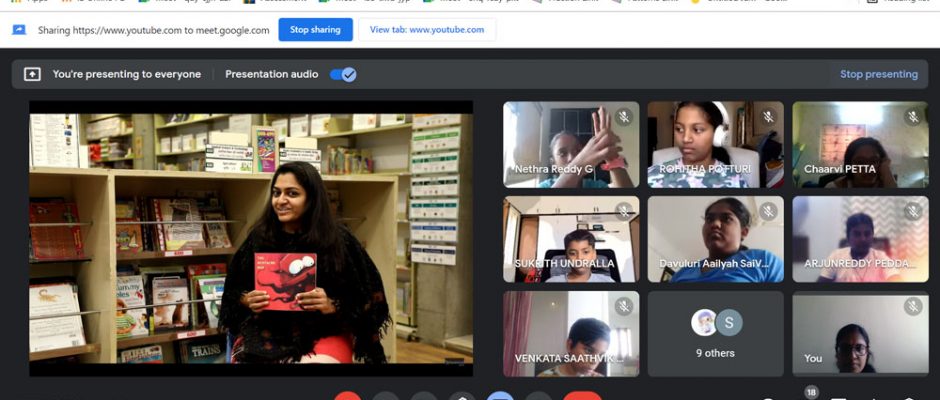Click the 'Chaarvi PETTA' name label
Viewport: 940px width, 400px height.
click(840, 169)
